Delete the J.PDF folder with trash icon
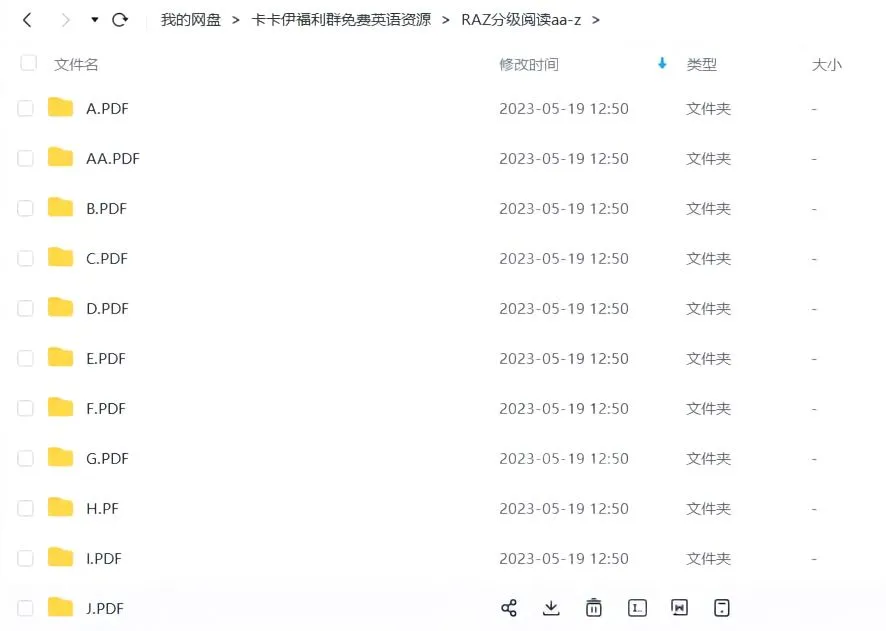The height and width of the screenshot is (631, 886). [594, 608]
